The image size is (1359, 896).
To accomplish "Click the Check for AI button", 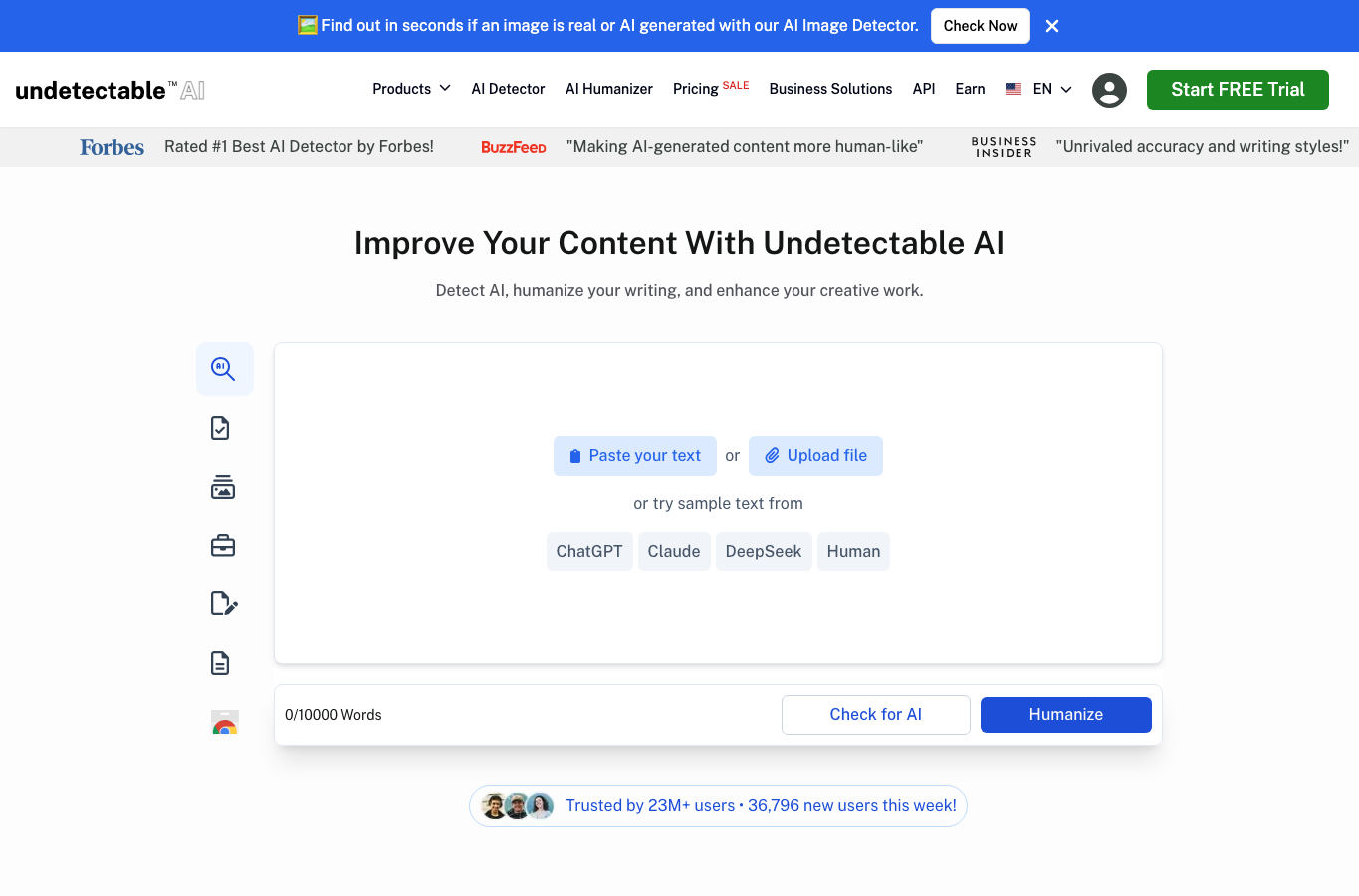I will point(876,715).
